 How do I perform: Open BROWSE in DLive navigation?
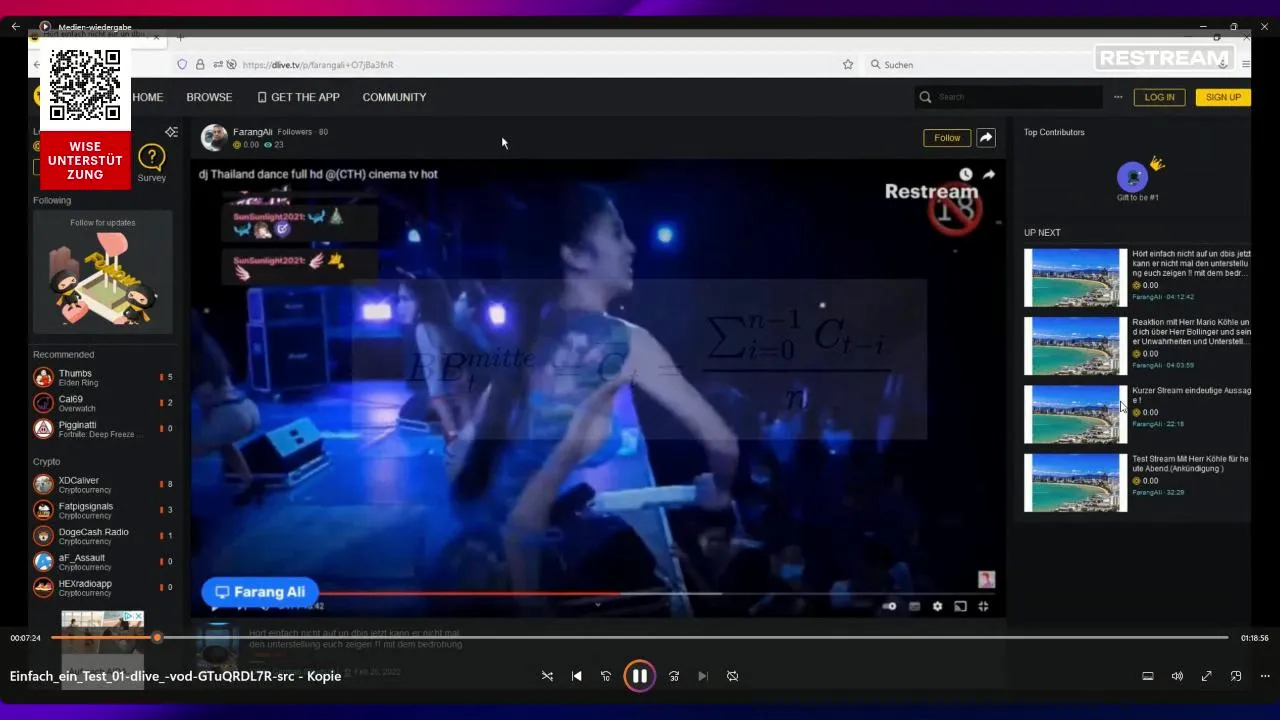click(x=209, y=97)
